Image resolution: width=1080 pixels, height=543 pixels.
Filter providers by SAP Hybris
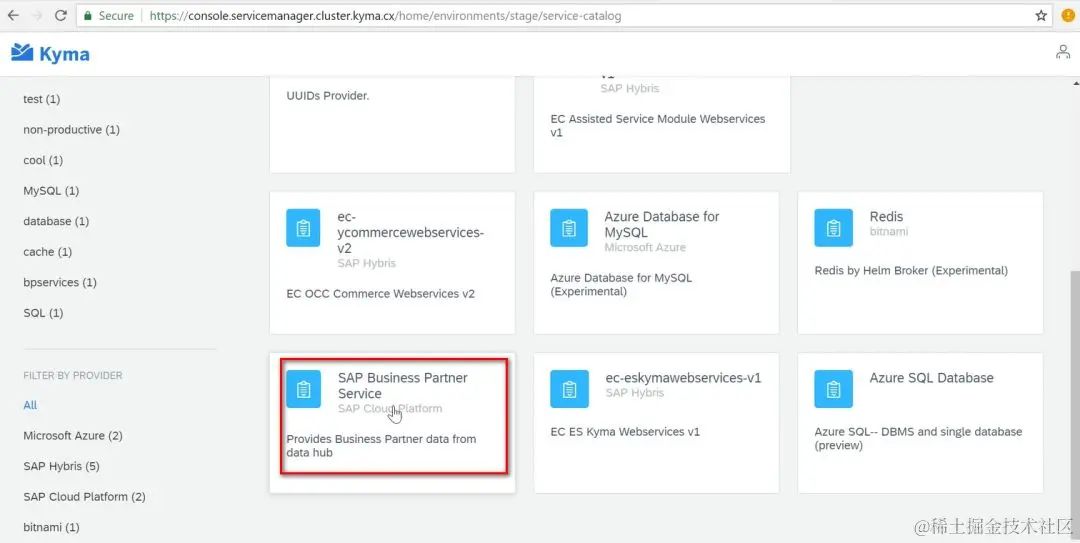[x=61, y=466]
